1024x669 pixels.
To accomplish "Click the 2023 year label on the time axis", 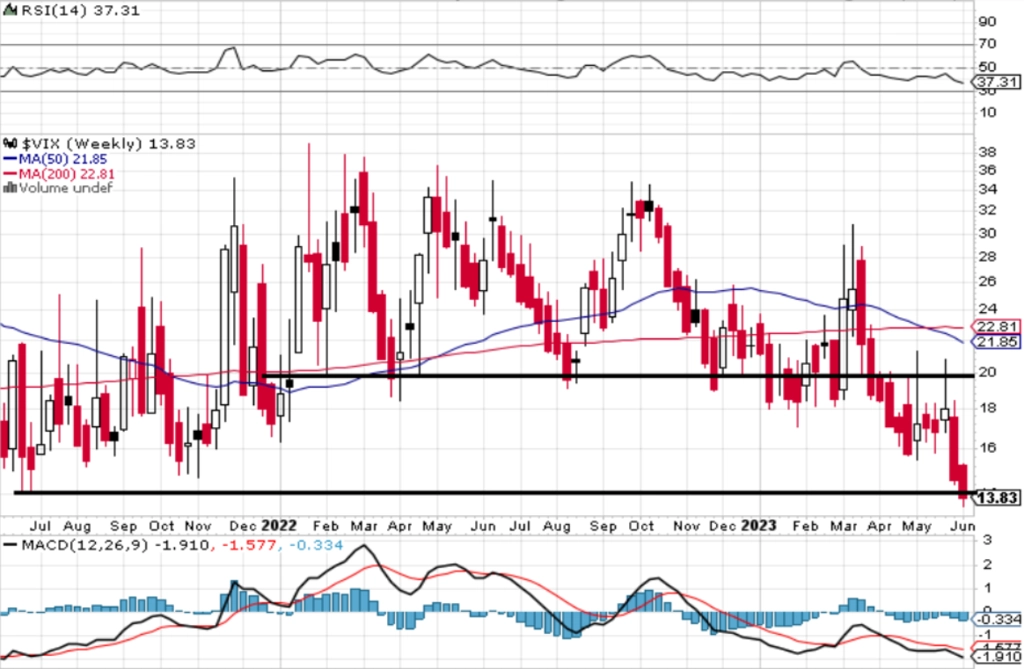I will click(x=758, y=525).
